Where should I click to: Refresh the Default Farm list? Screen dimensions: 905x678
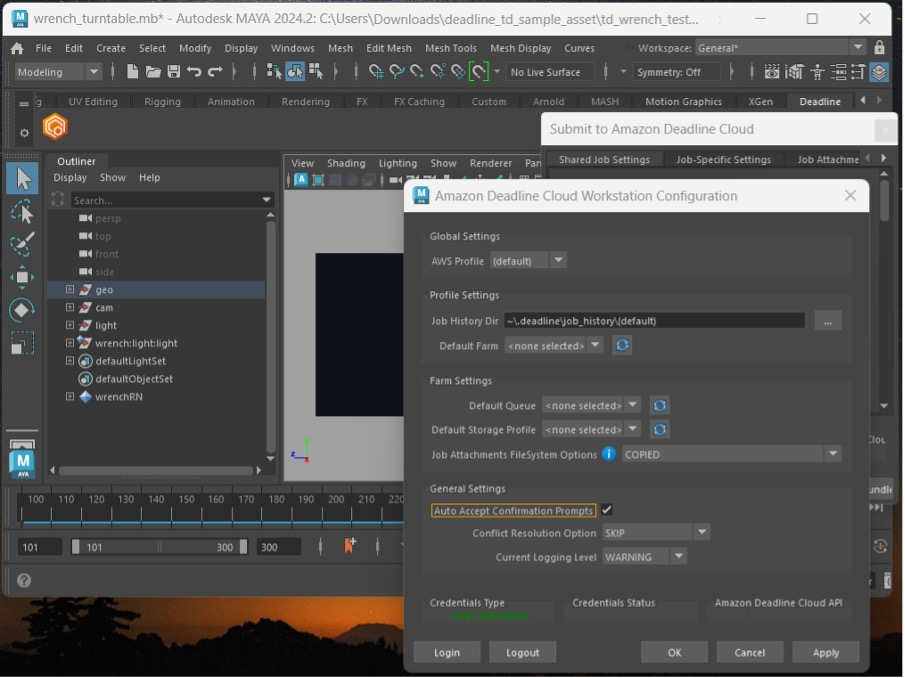coord(622,346)
